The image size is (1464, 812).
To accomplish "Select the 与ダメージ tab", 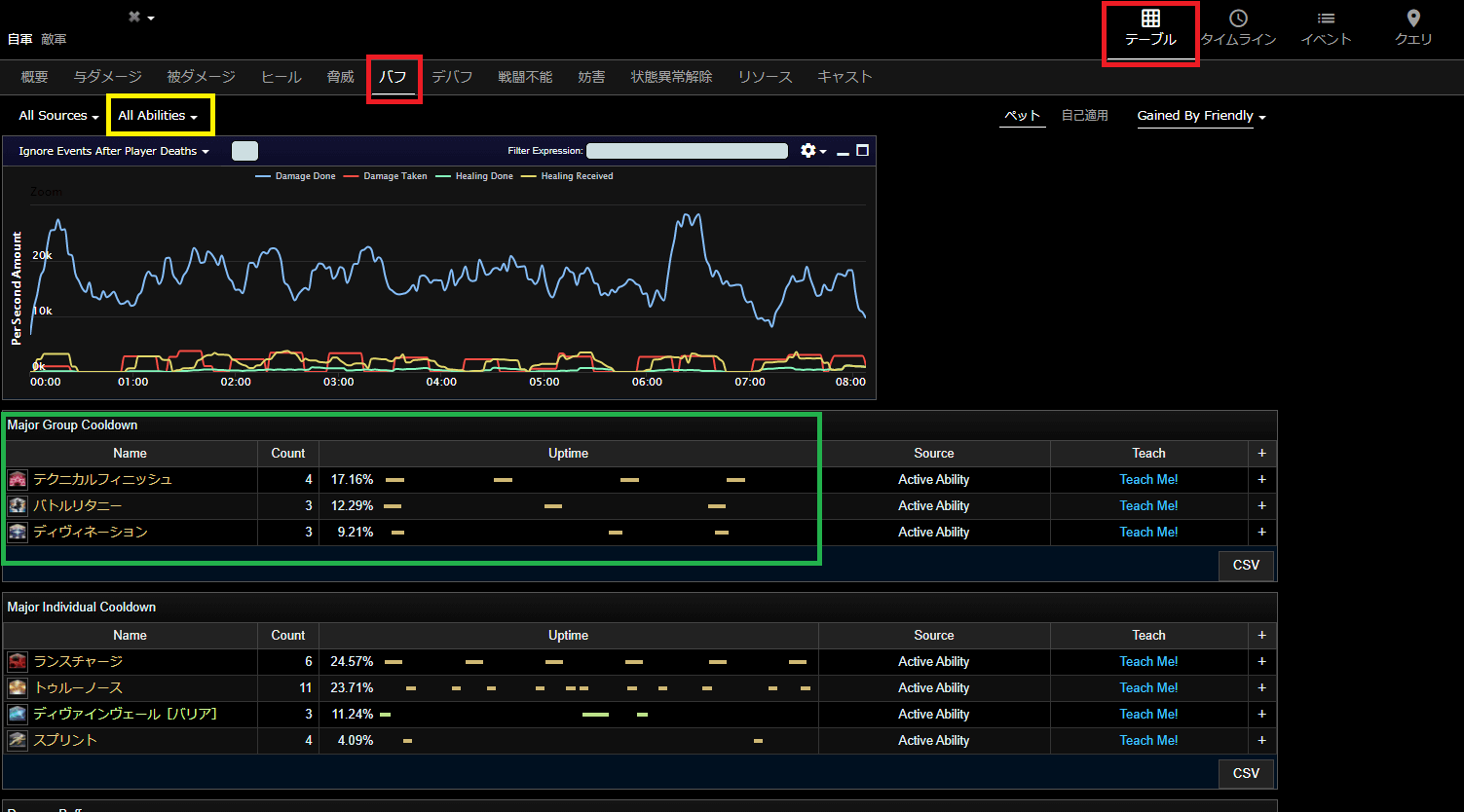I will click(x=107, y=77).
